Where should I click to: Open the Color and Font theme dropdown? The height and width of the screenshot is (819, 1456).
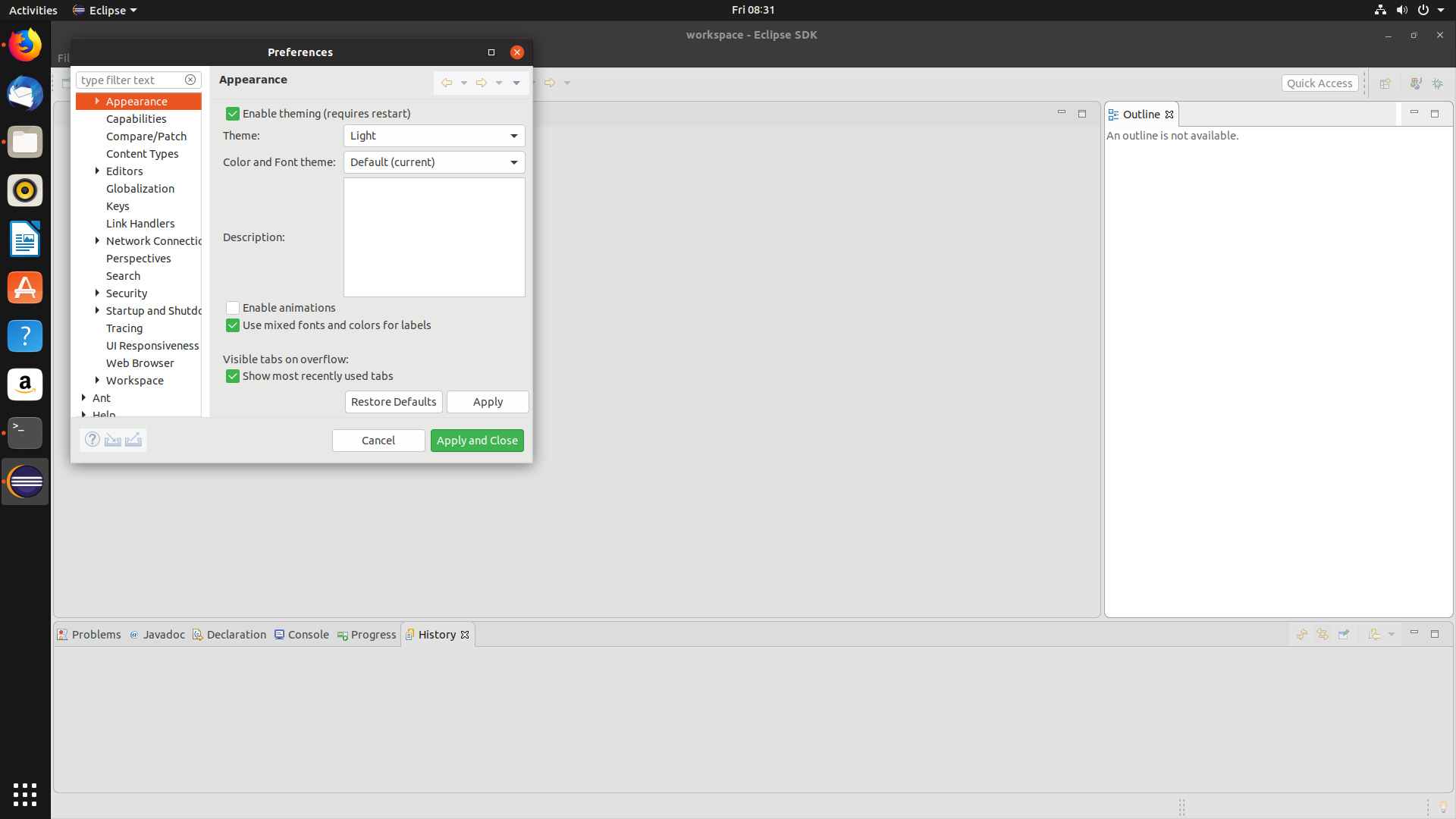[x=435, y=162]
